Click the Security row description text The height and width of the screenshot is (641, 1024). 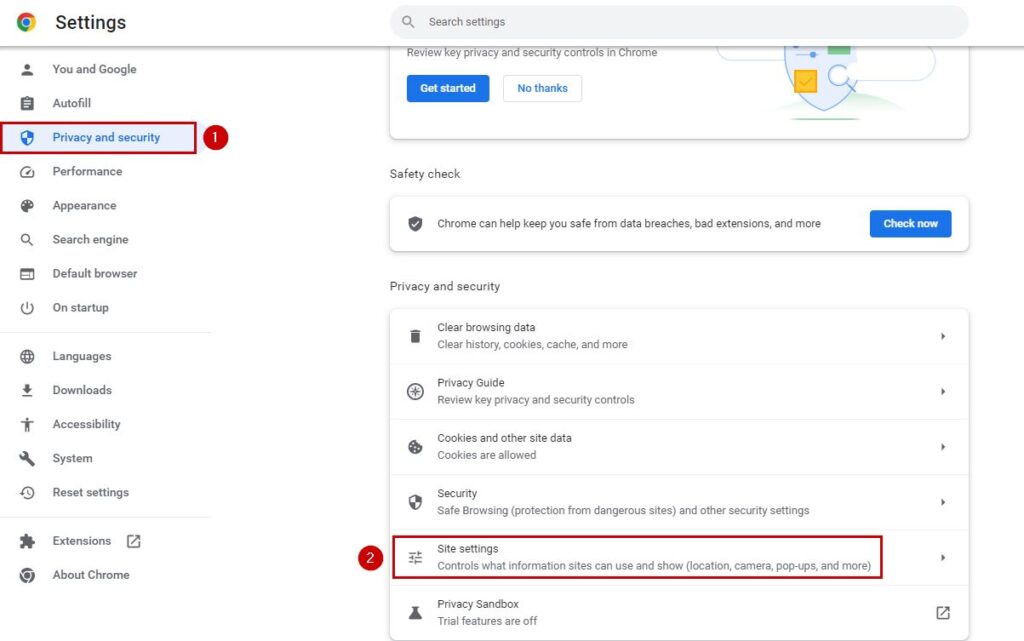click(623, 510)
